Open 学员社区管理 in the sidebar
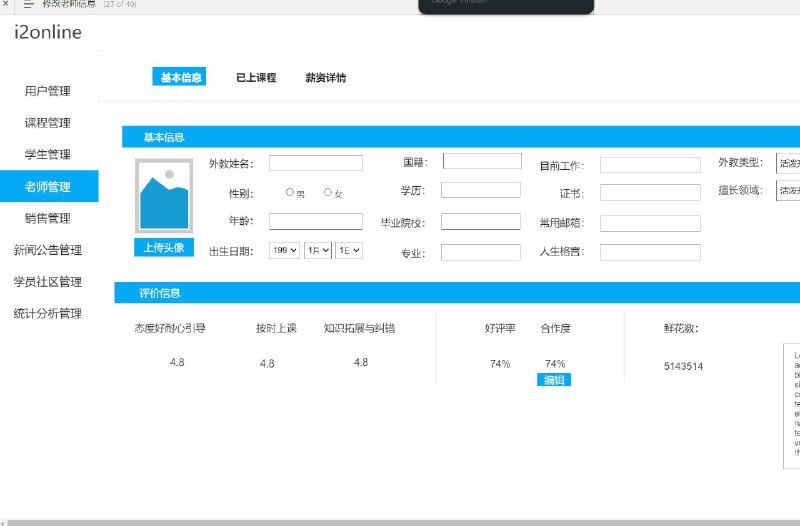 coord(48,282)
